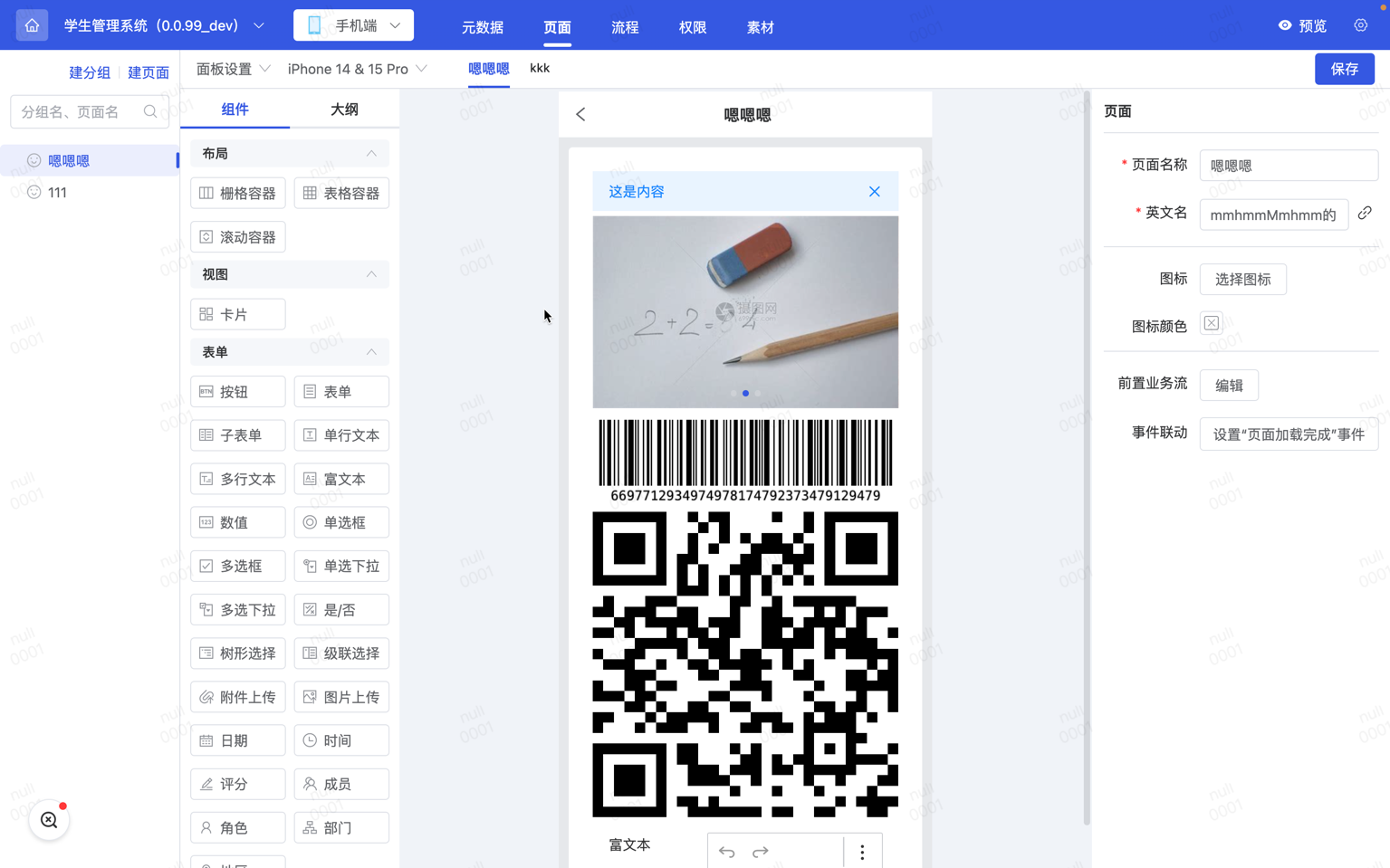
Task: Select the 单选下拉 single-select dropdown component
Action: click(341, 566)
